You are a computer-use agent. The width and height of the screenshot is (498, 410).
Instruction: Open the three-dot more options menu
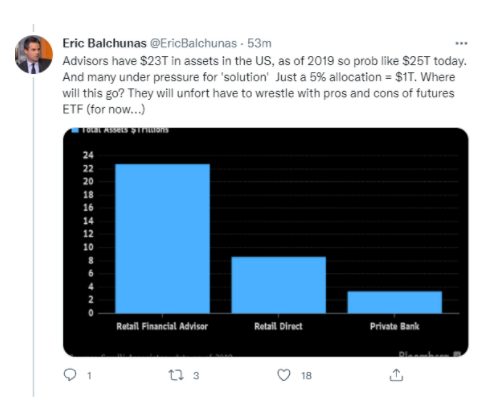coord(461,43)
